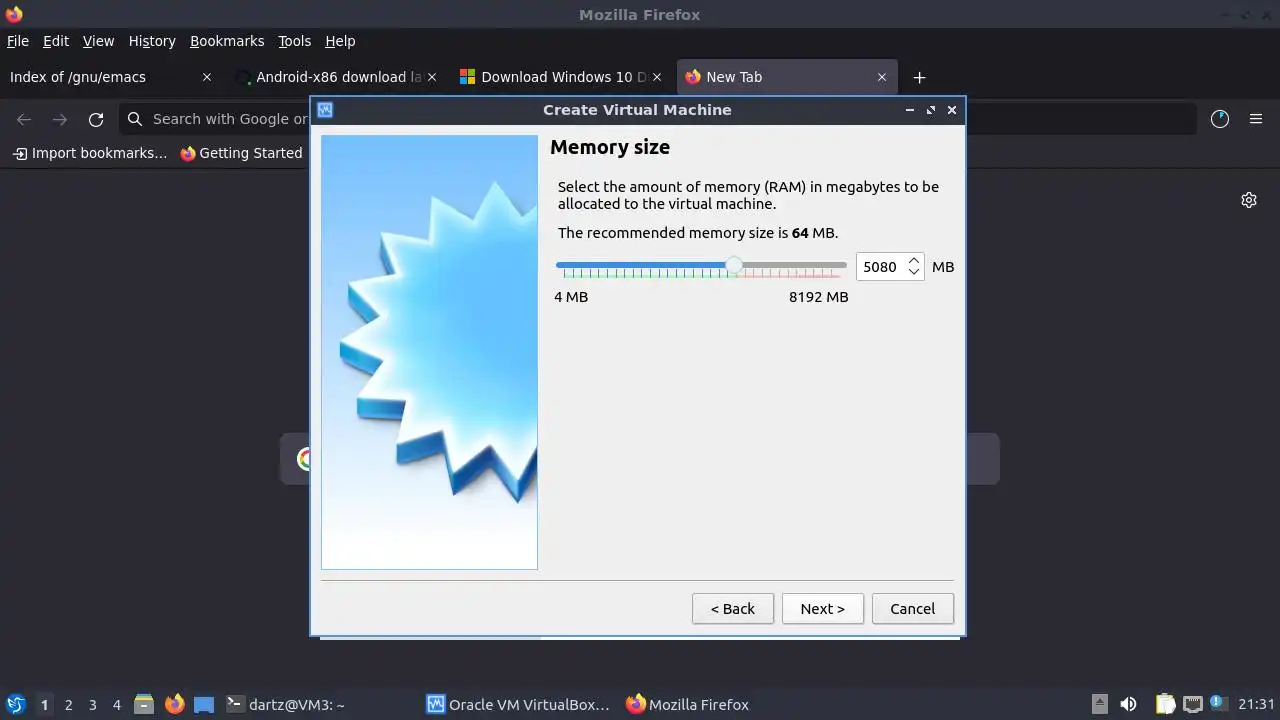This screenshot has height=720, width=1280.
Task: Click the VirtualBox icon in dialog title bar
Action: pos(324,110)
